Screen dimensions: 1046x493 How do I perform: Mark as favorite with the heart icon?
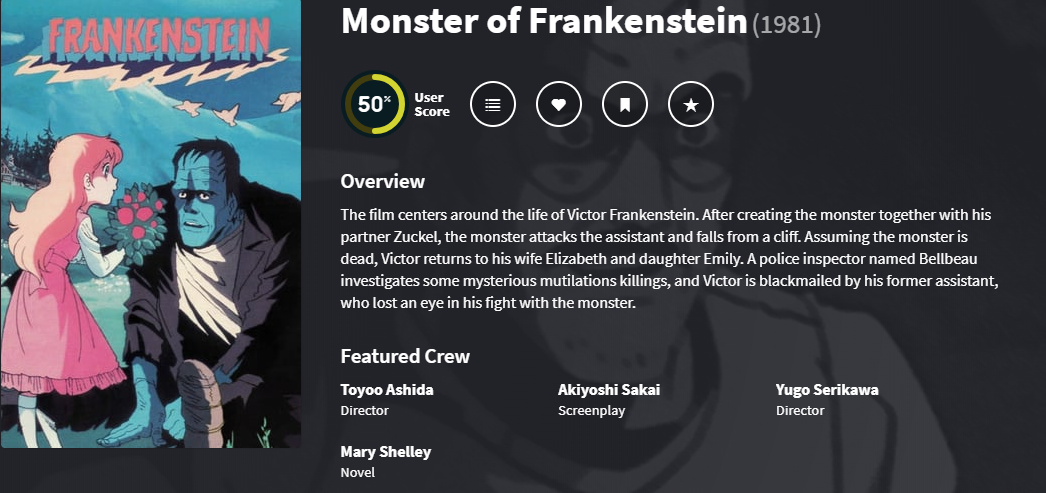pyautogui.click(x=559, y=104)
